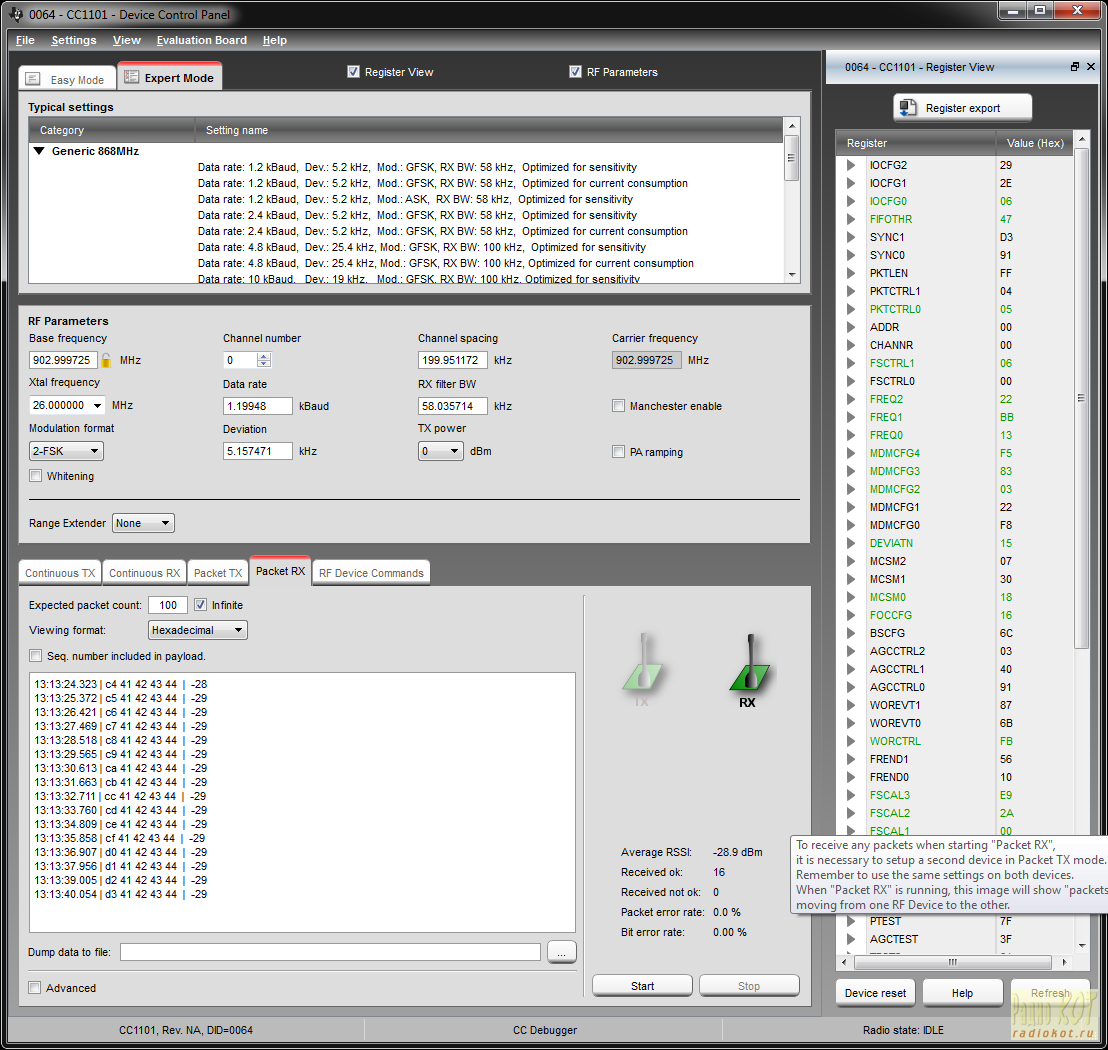
Task: Enable the Whitening checkbox
Action: [35, 476]
